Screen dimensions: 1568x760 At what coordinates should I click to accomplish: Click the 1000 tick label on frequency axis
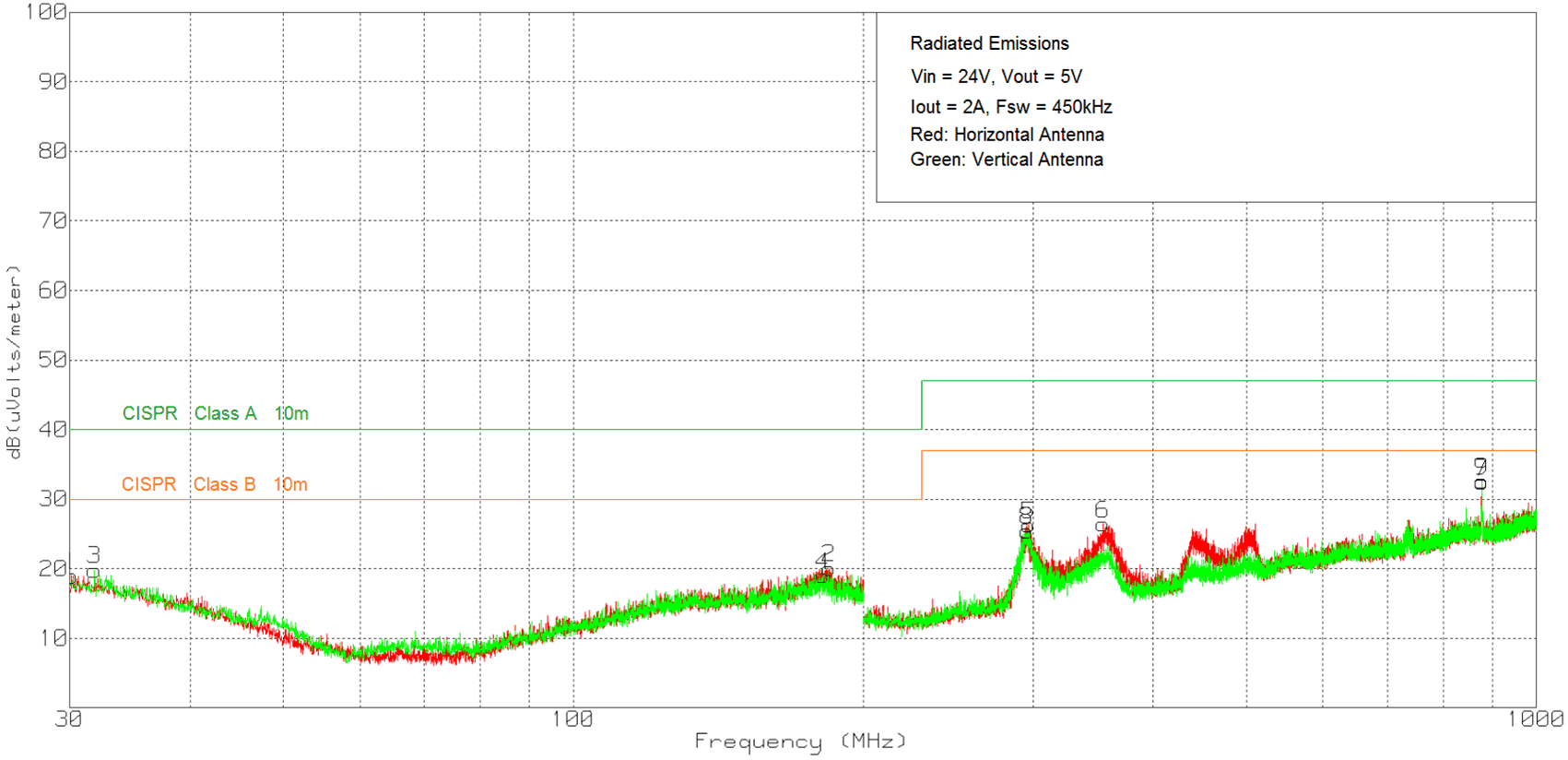coord(1536,719)
